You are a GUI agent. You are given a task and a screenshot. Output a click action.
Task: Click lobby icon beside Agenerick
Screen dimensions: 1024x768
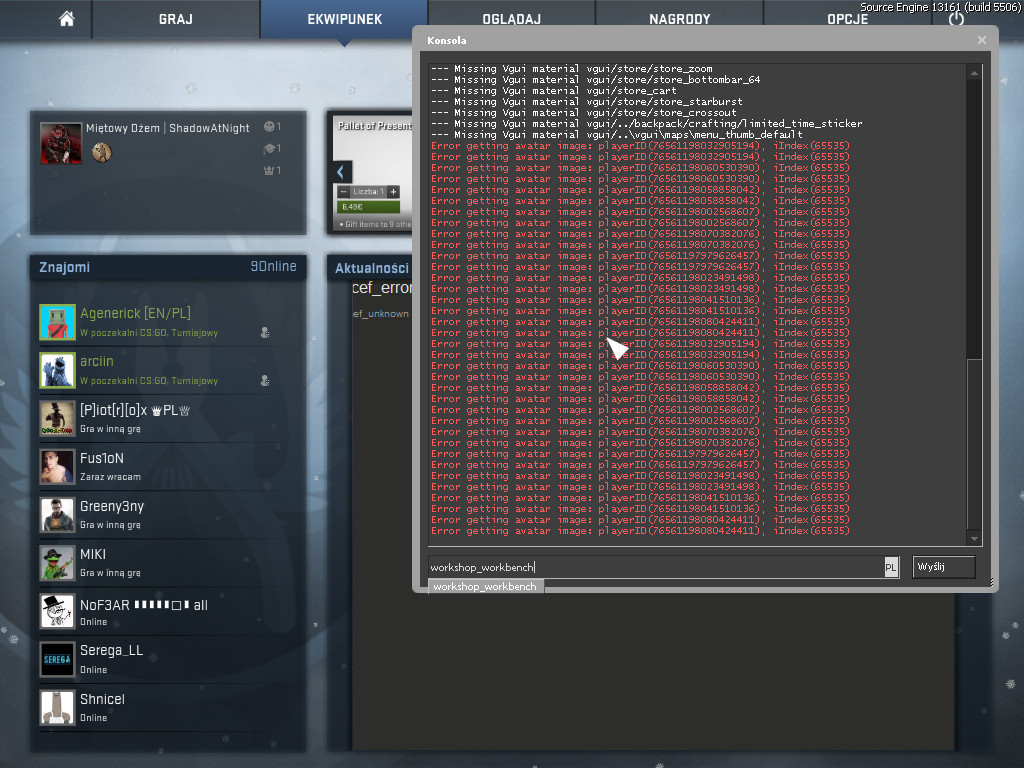265,332
